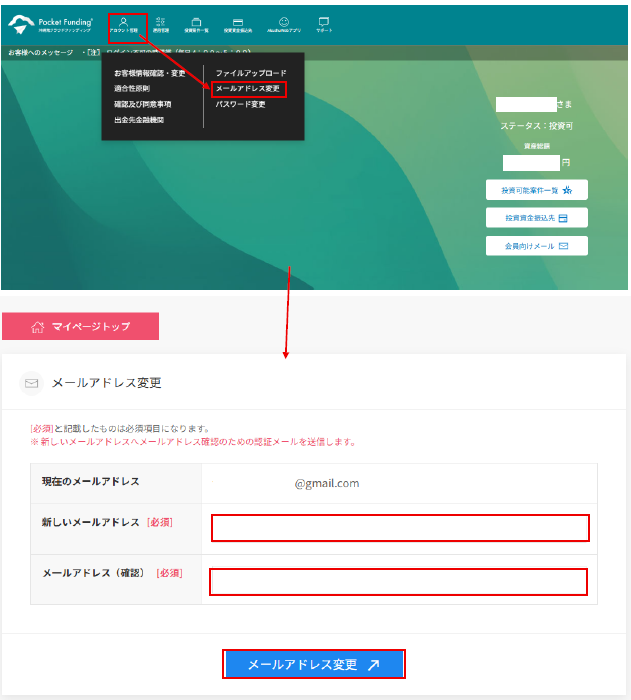Open the アカウント情報 account icon menu
The height and width of the screenshot is (700, 631).
pyautogui.click(x=124, y=25)
